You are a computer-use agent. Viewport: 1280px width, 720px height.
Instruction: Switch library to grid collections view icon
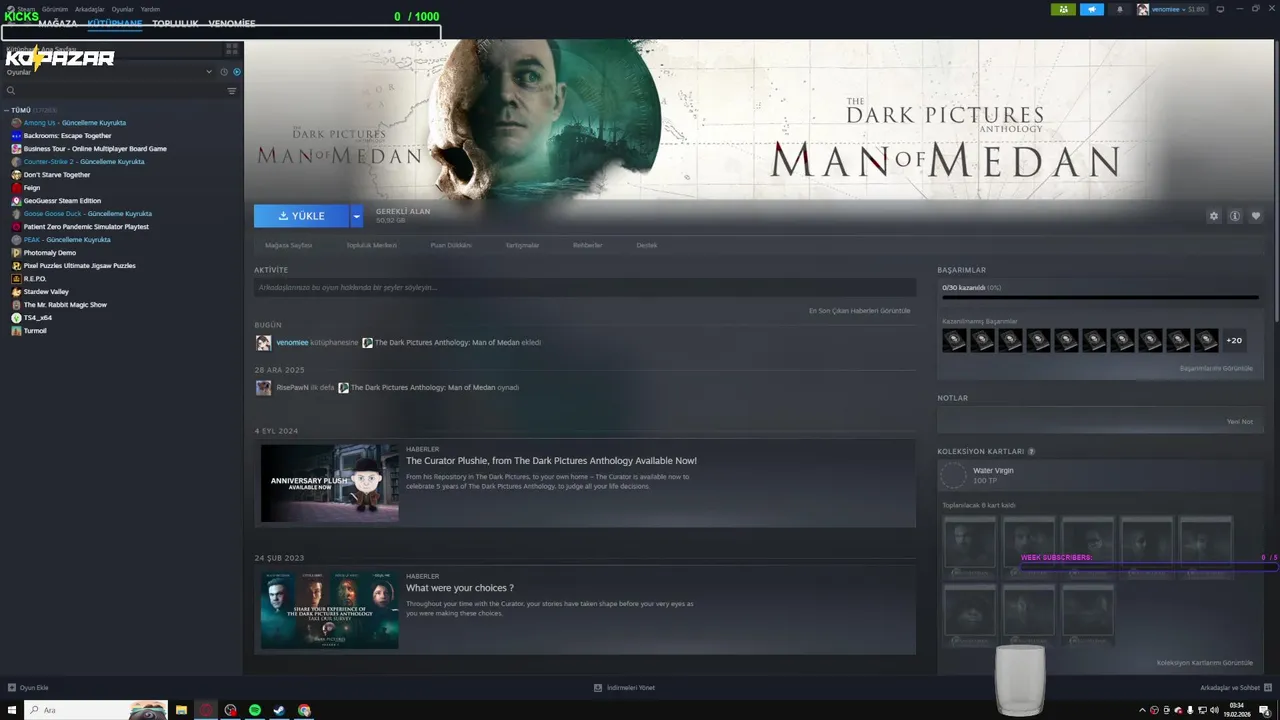(232, 48)
